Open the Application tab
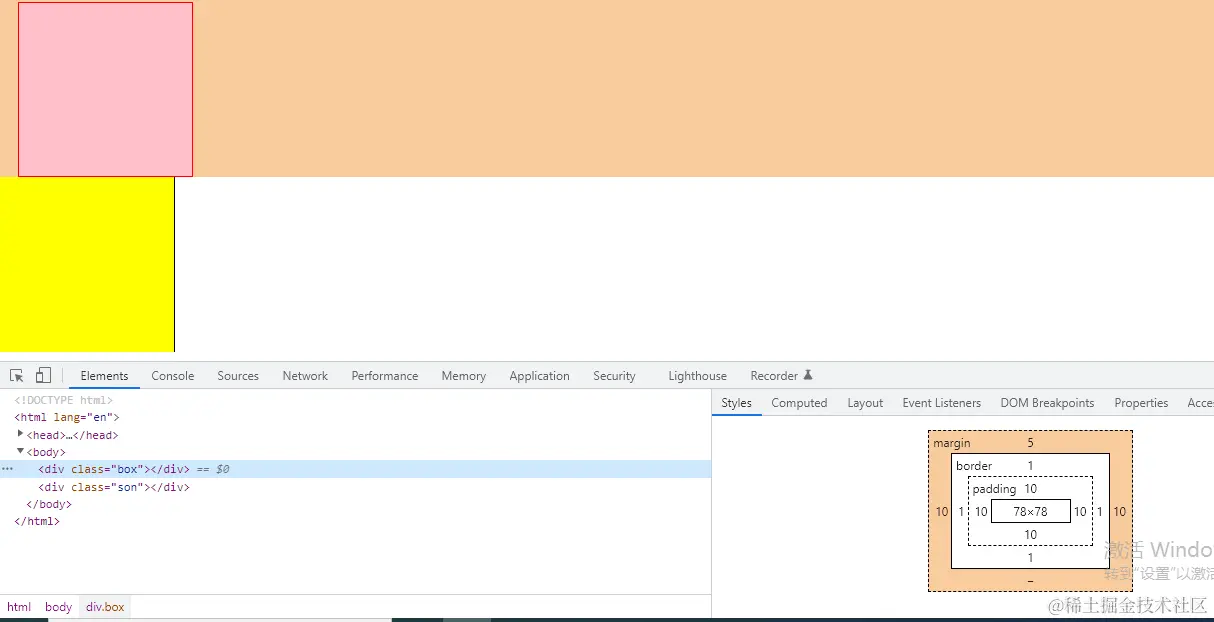 click(539, 376)
